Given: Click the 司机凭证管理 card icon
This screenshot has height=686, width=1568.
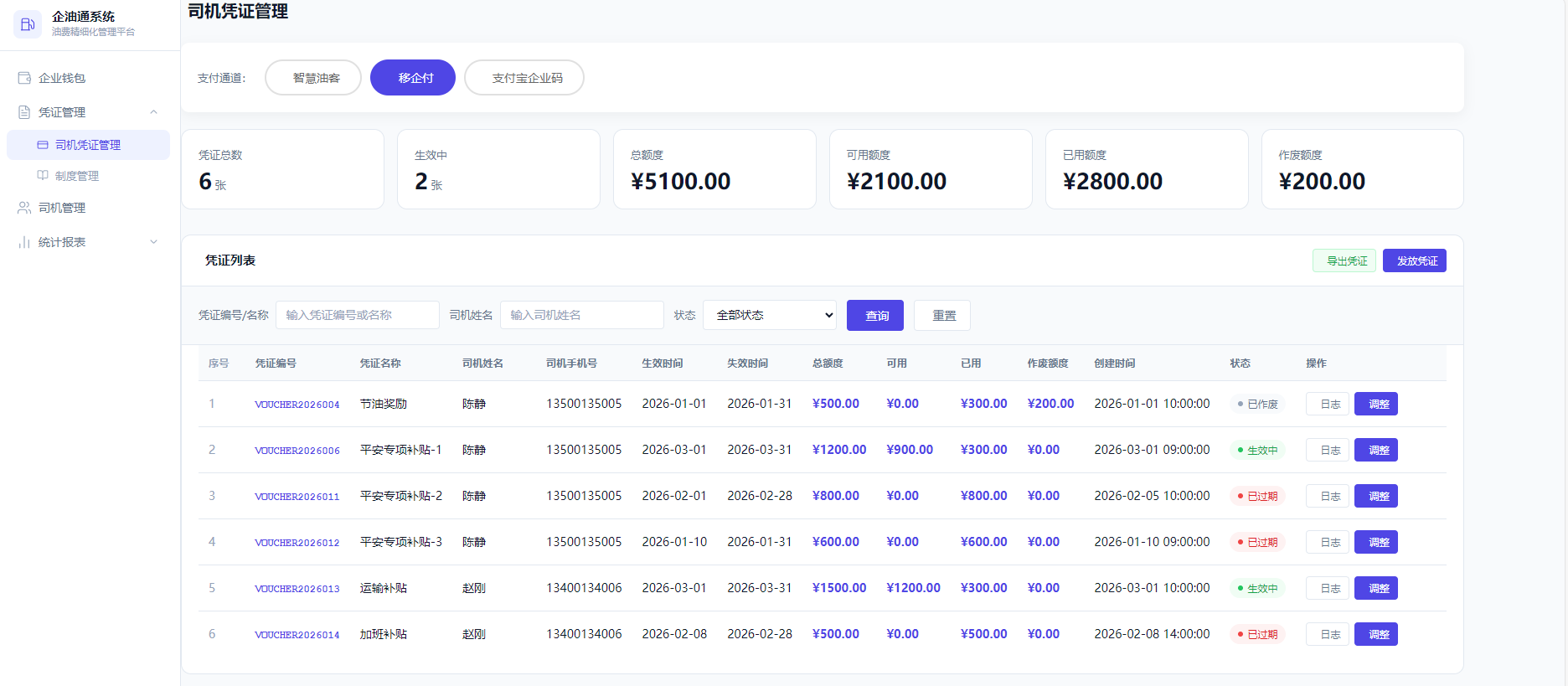Looking at the screenshot, I should (43, 145).
